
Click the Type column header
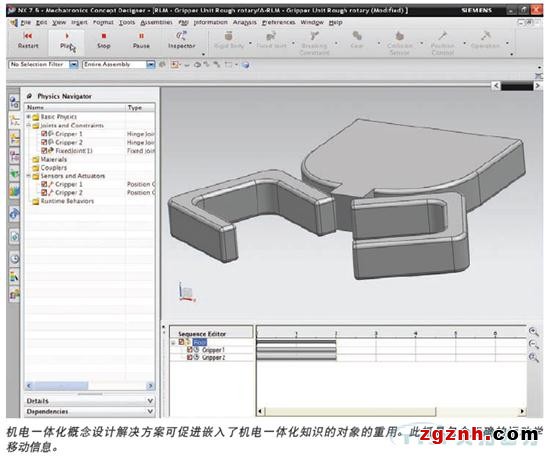point(140,107)
